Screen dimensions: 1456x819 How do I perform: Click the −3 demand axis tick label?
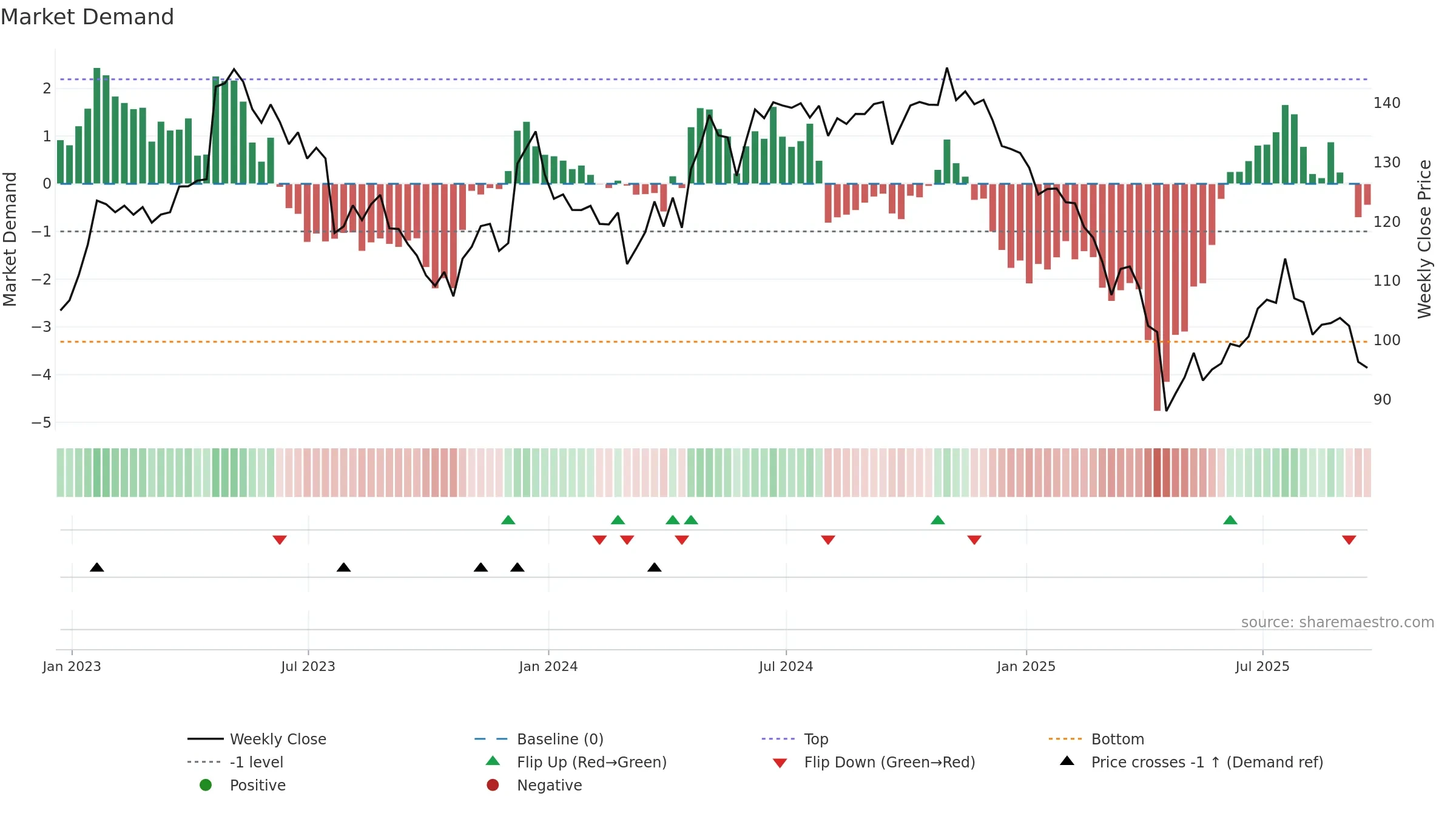tap(41, 327)
